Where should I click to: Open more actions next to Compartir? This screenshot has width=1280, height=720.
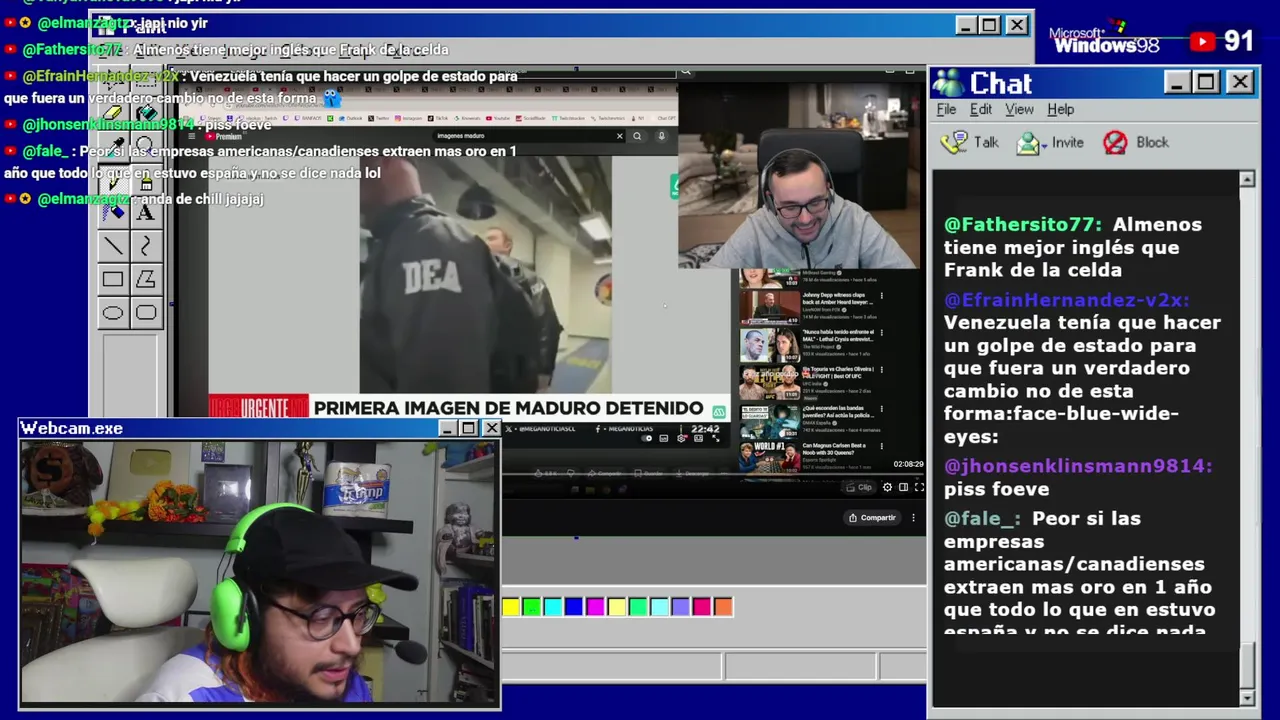pos(913,517)
